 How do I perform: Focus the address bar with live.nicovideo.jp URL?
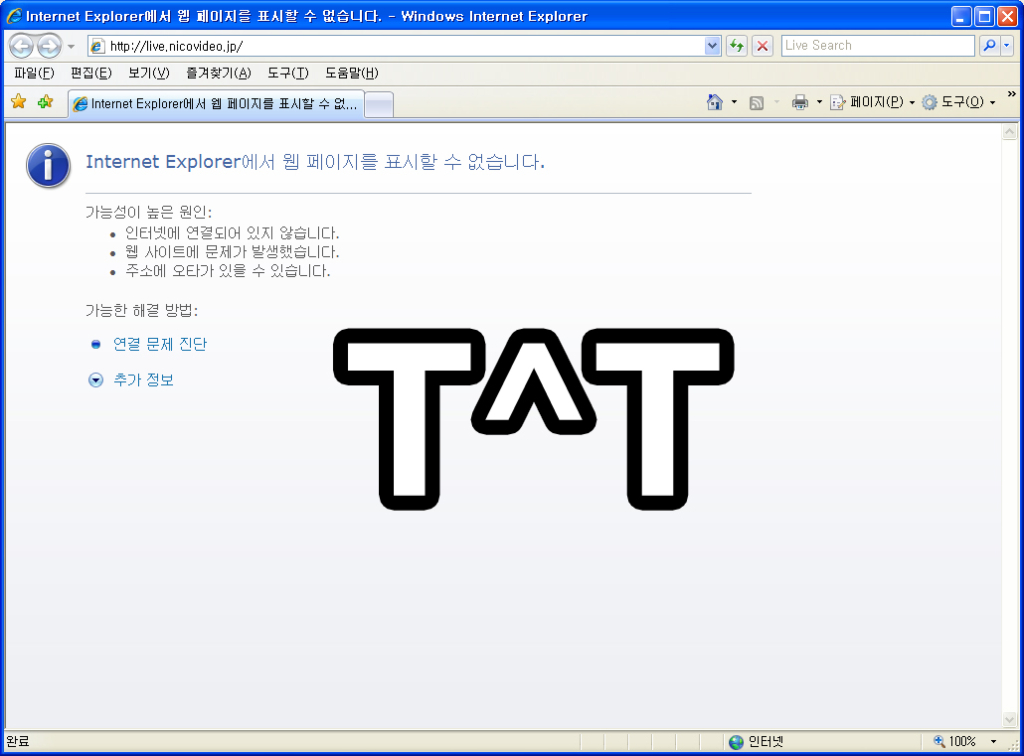pos(396,46)
